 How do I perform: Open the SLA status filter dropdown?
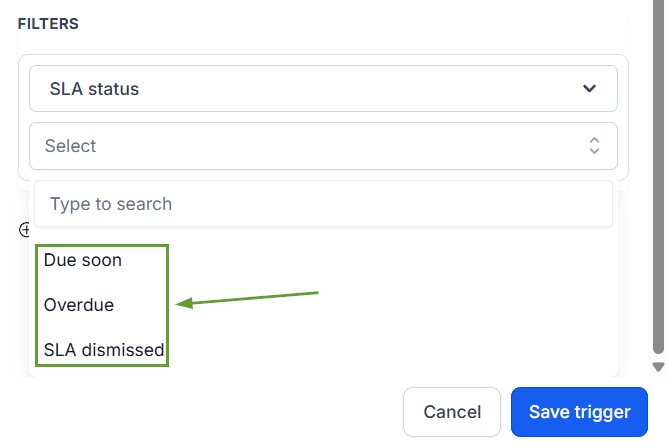click(x=323, y=89)
